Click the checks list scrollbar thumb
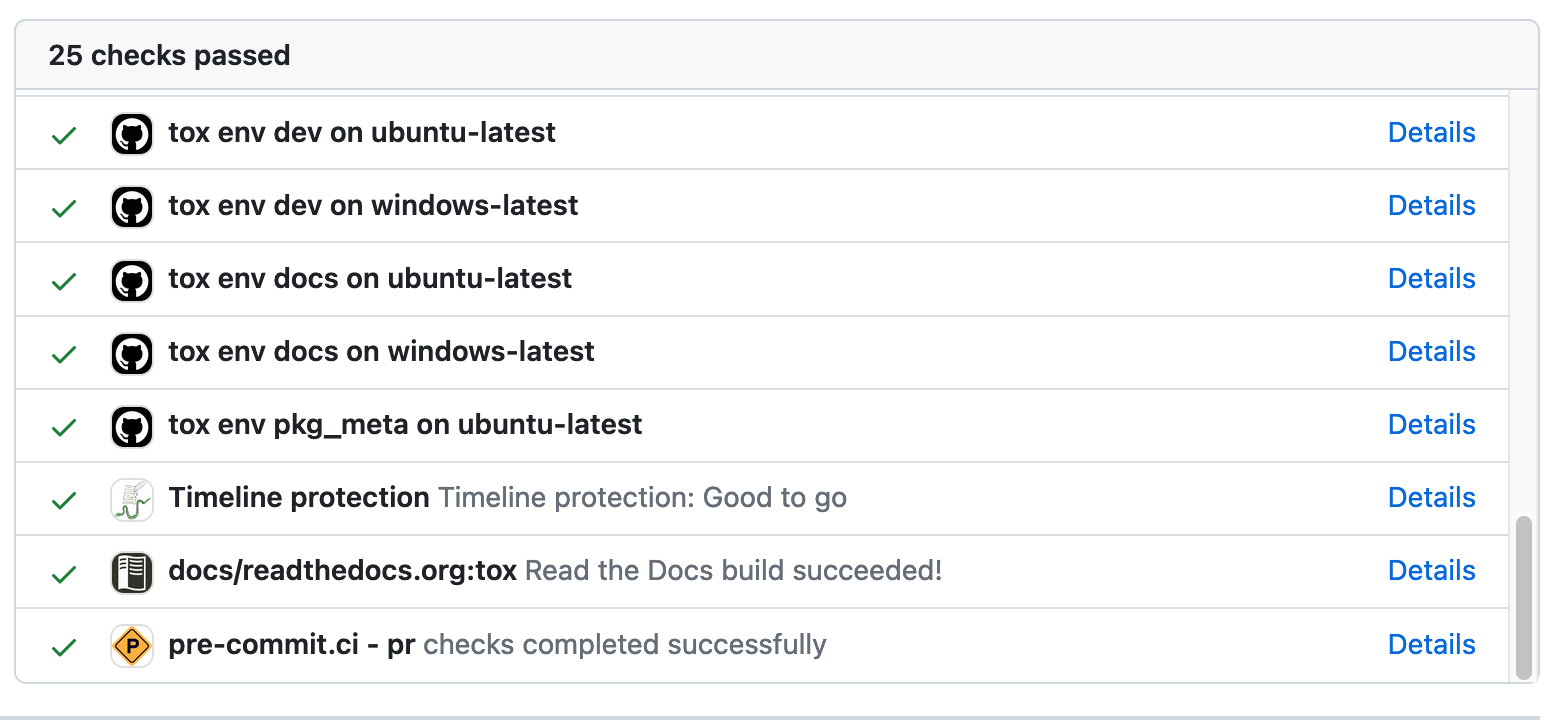The image size is (1558, 720). [x=1523, y=597]
